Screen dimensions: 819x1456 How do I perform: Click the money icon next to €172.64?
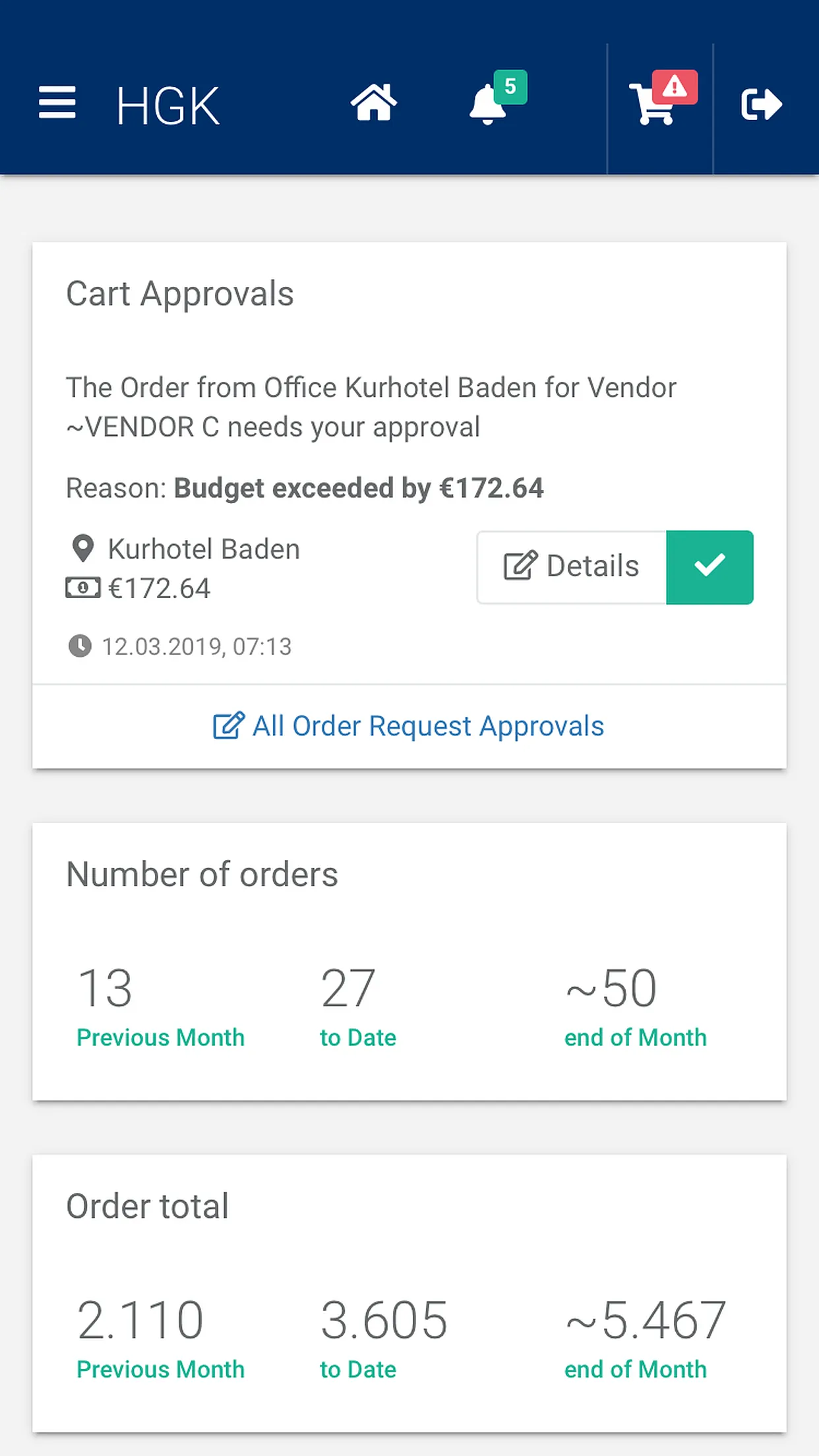[x=83, y=587]
